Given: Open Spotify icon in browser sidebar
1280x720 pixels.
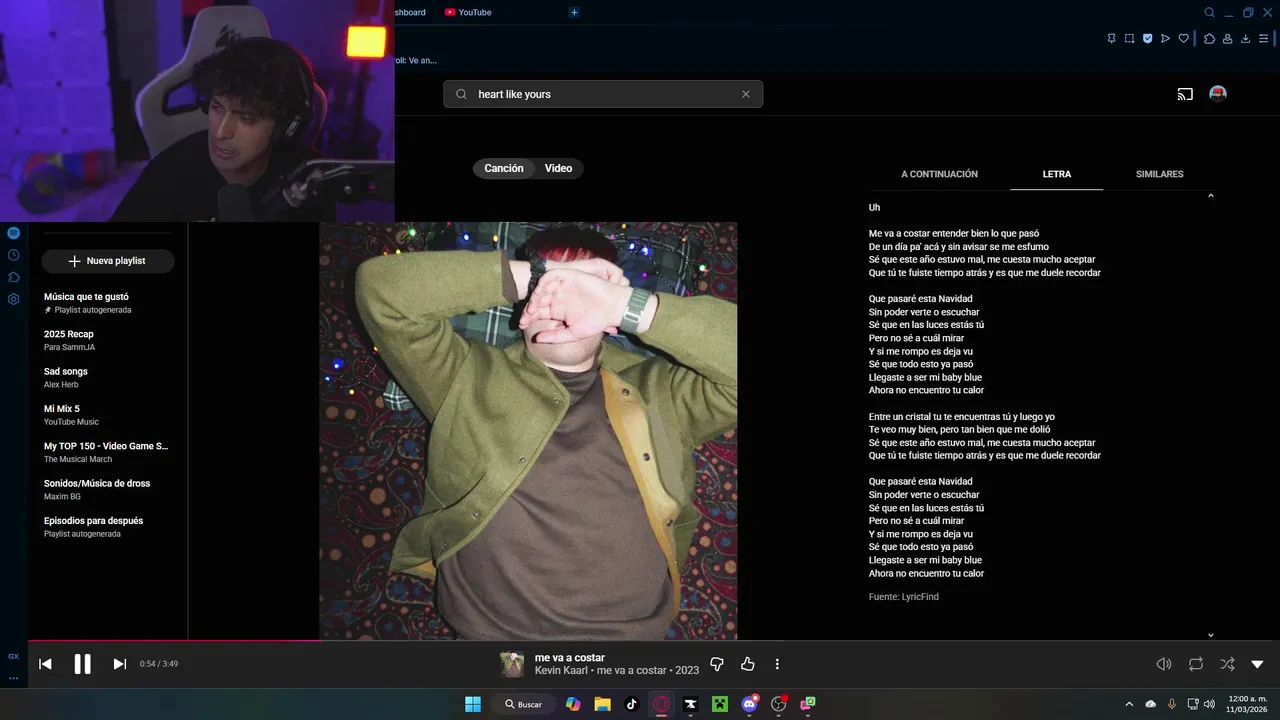Looking at the screenshot, I should [x=14, y=233].
